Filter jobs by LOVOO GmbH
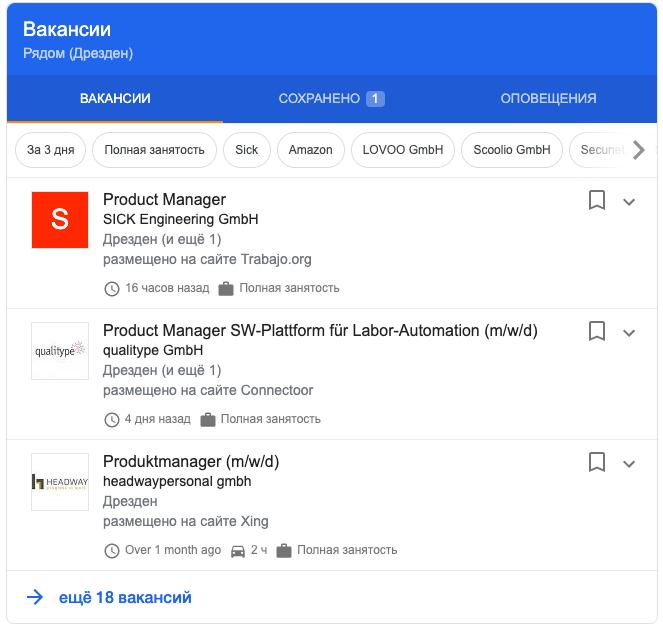Viewport: 663px width, 627px height. [403, 150]
